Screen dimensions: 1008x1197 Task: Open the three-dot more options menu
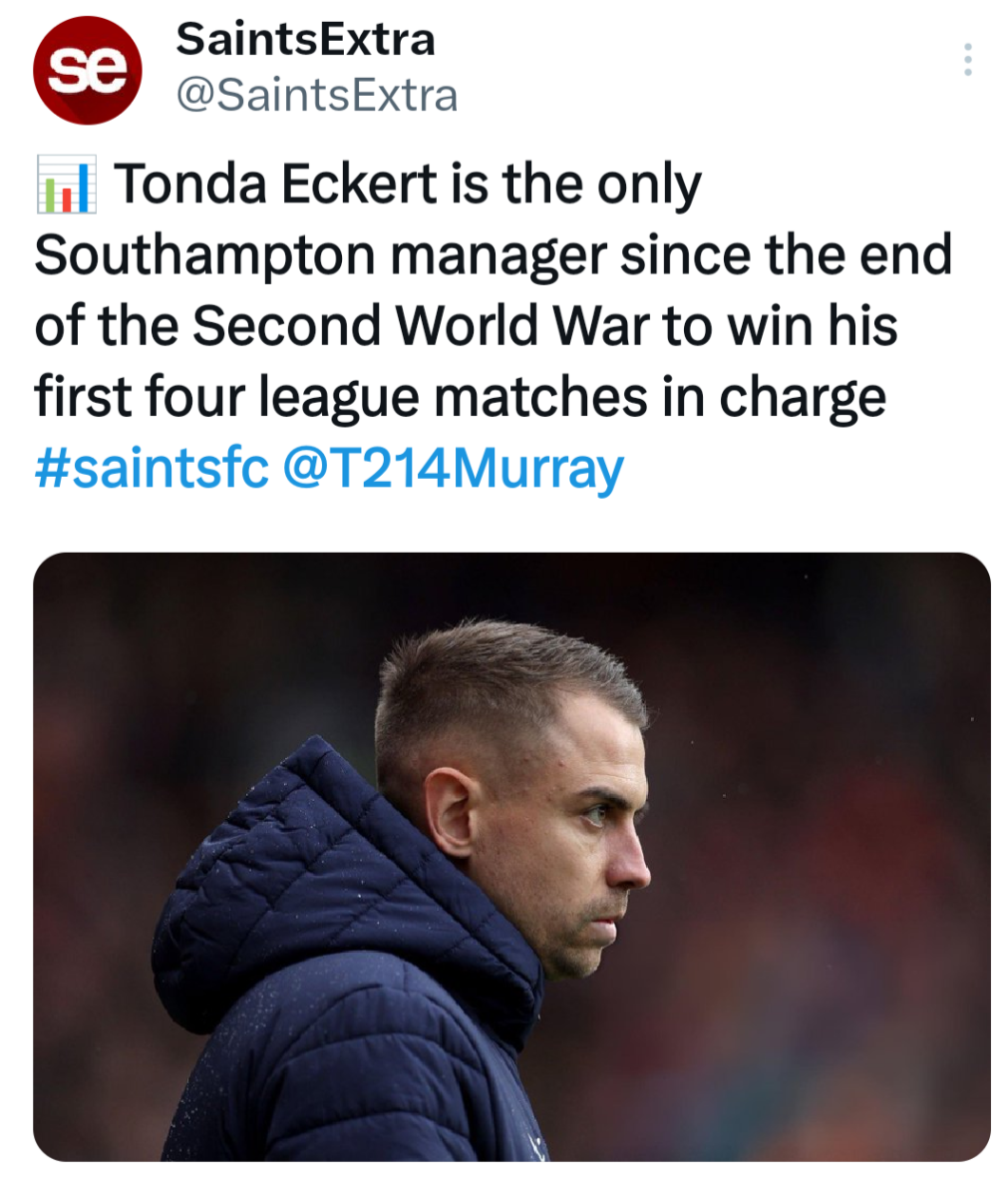click(x=967, y=60)
